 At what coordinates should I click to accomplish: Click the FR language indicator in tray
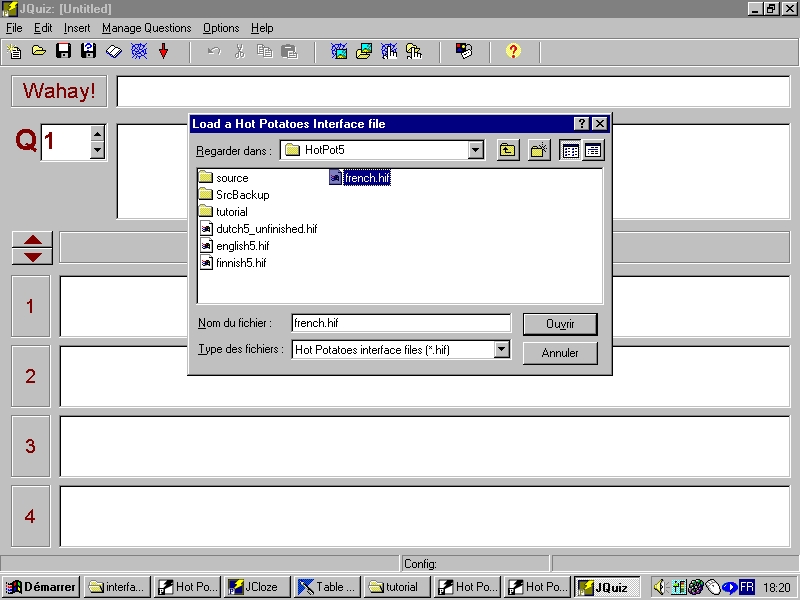pyautogui.click(x=746, y=587)
